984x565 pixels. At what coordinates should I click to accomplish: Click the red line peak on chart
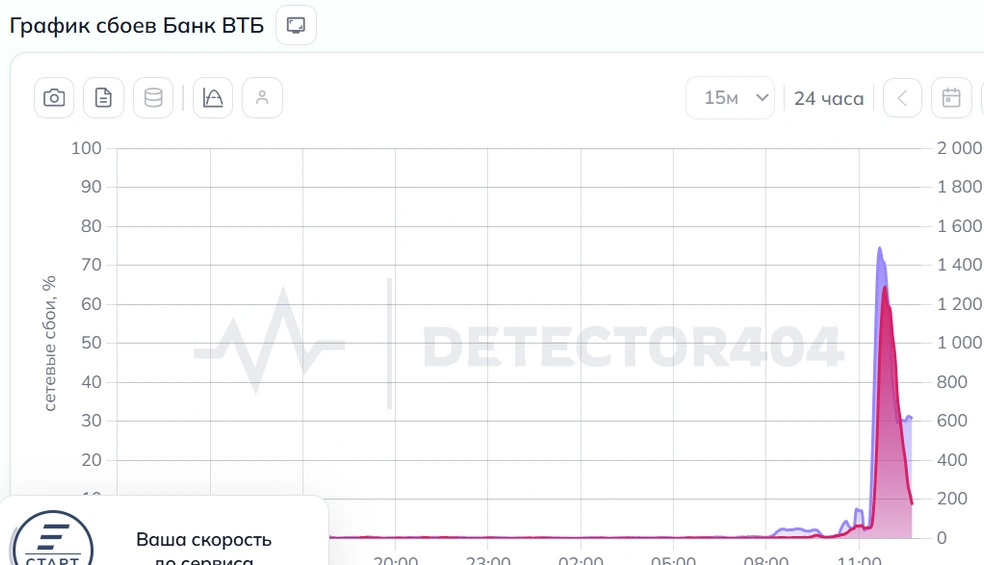click(x=885, y=288)
